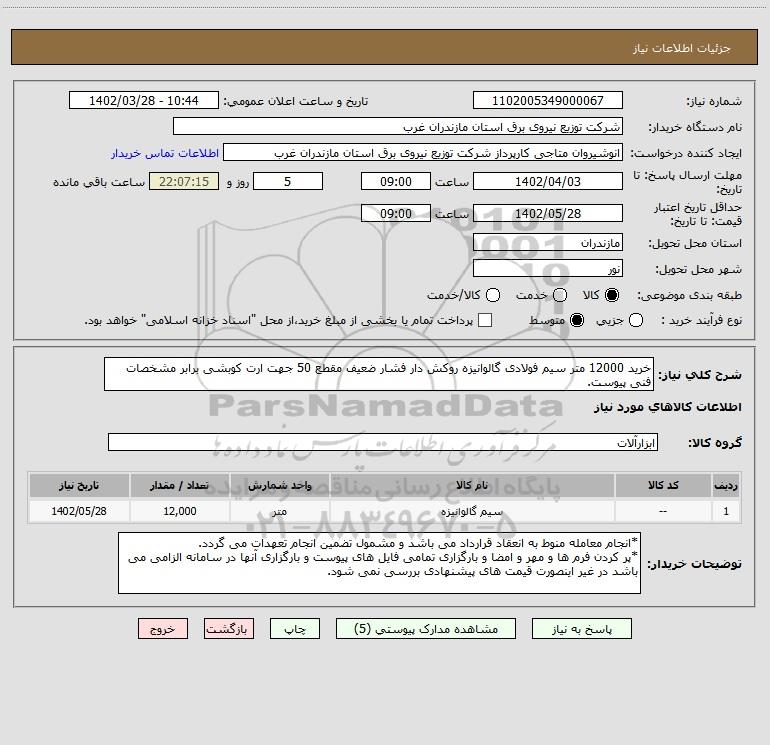Click the بازگشت back button
This screenshot has height=745, width=770.
point(229,629)
